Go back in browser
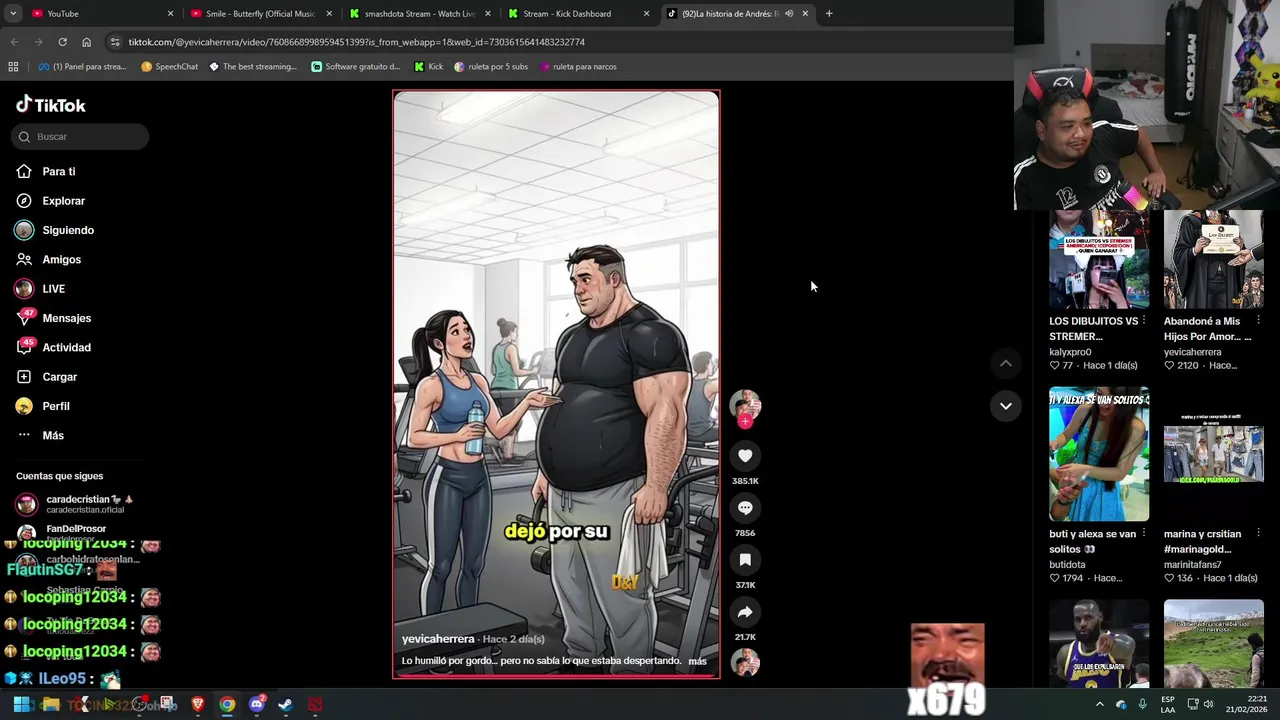Screen dimensions: 1280x720 [14, 42]
